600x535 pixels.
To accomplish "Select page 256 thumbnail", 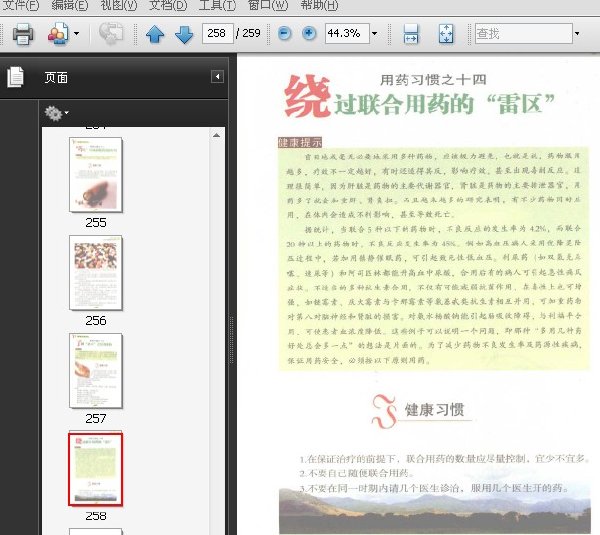I will pos(96,272).
